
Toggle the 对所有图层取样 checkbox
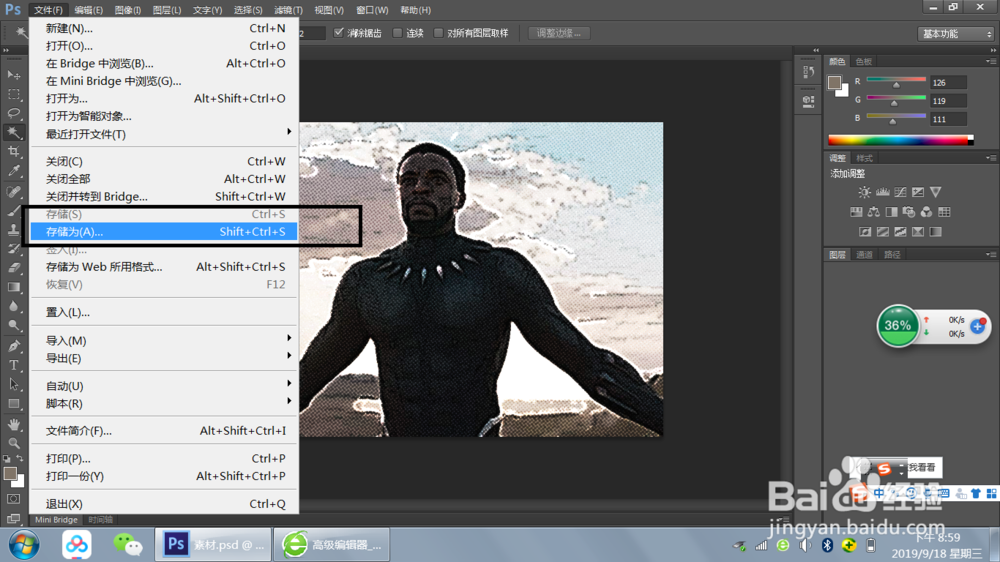point(438,33)
